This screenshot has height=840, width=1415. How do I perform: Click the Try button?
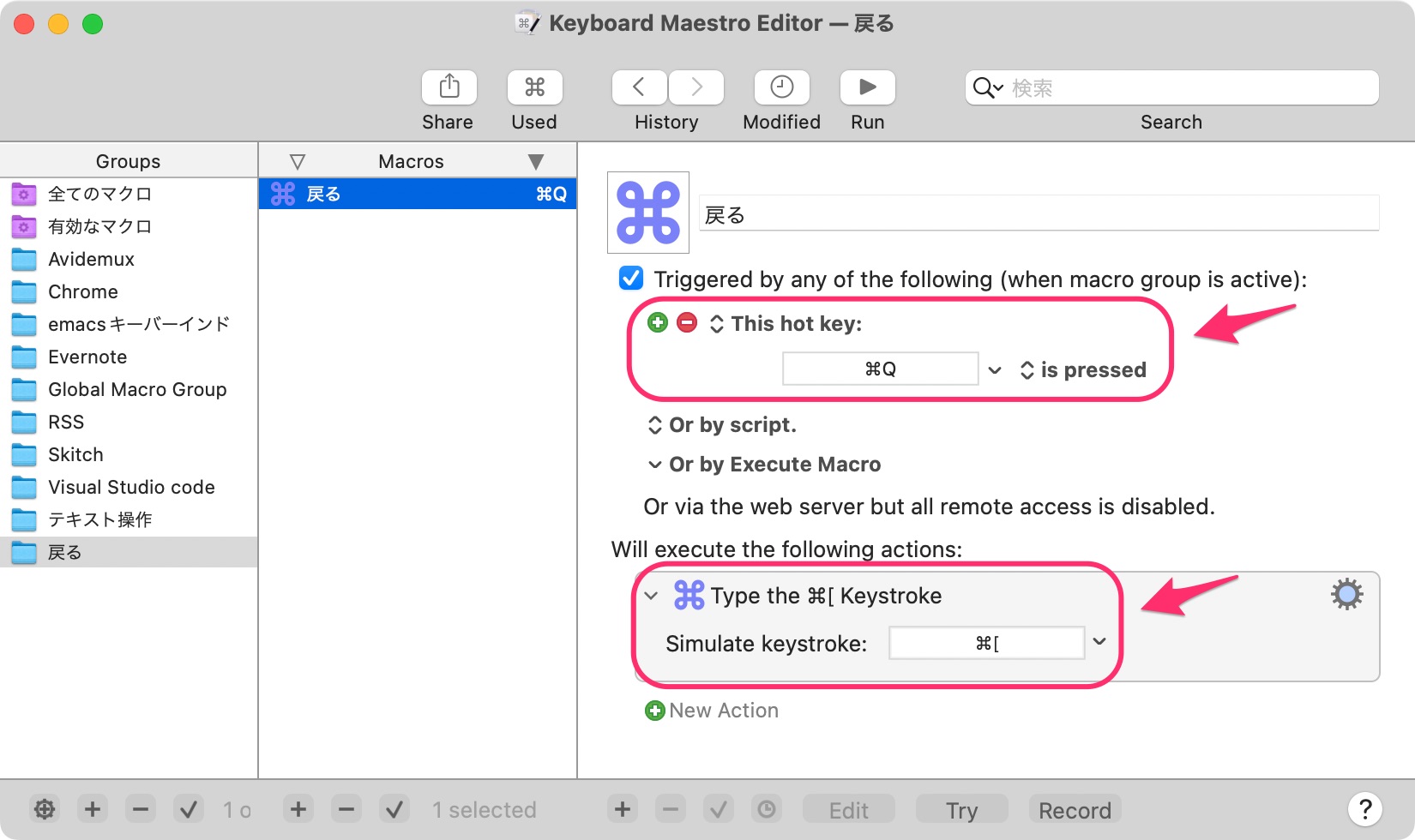click(962, 810)
